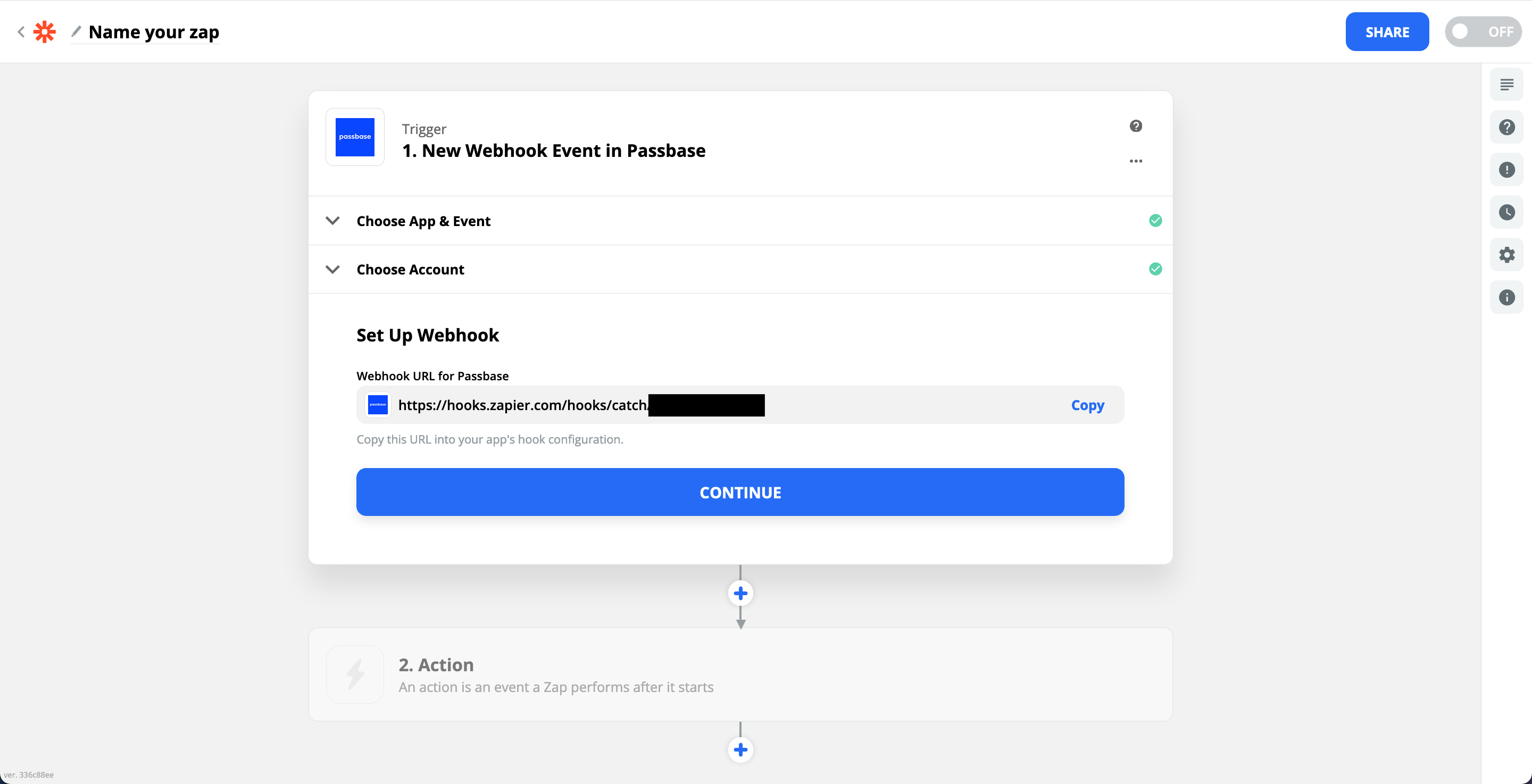1532x784 pixels.
Task: Edit the 'Name your zap' title field
Action: pyautogui.click(x=153, y=31)
